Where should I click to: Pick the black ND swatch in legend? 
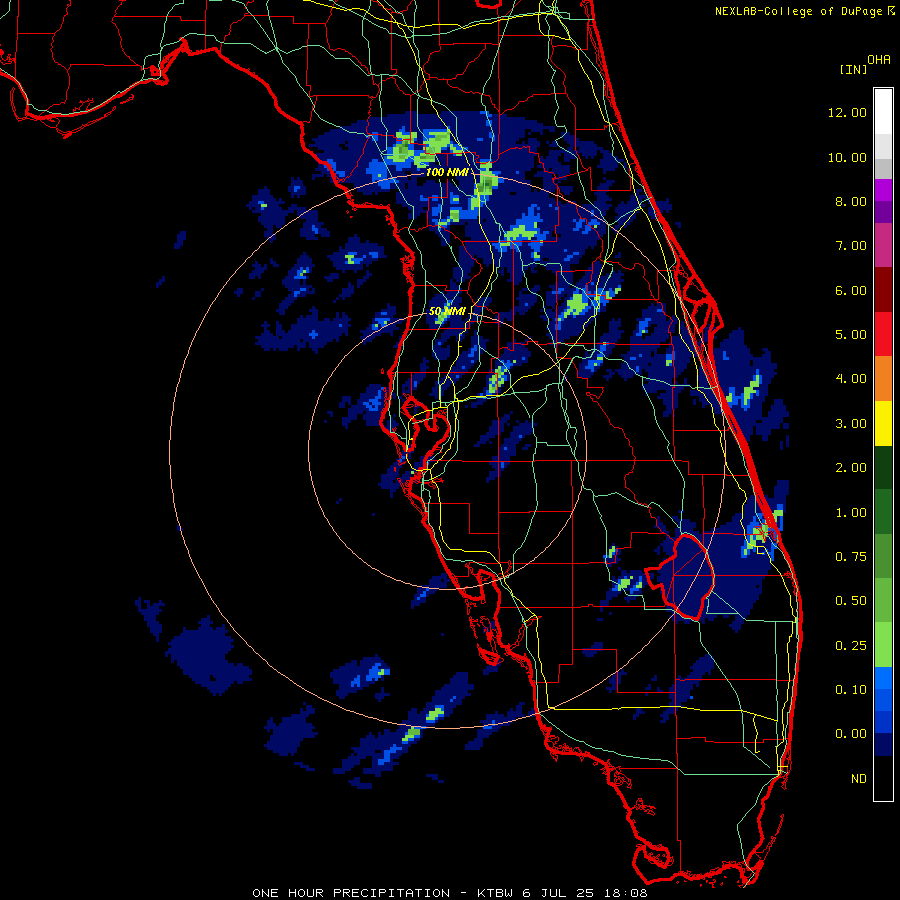click(883, 778)
